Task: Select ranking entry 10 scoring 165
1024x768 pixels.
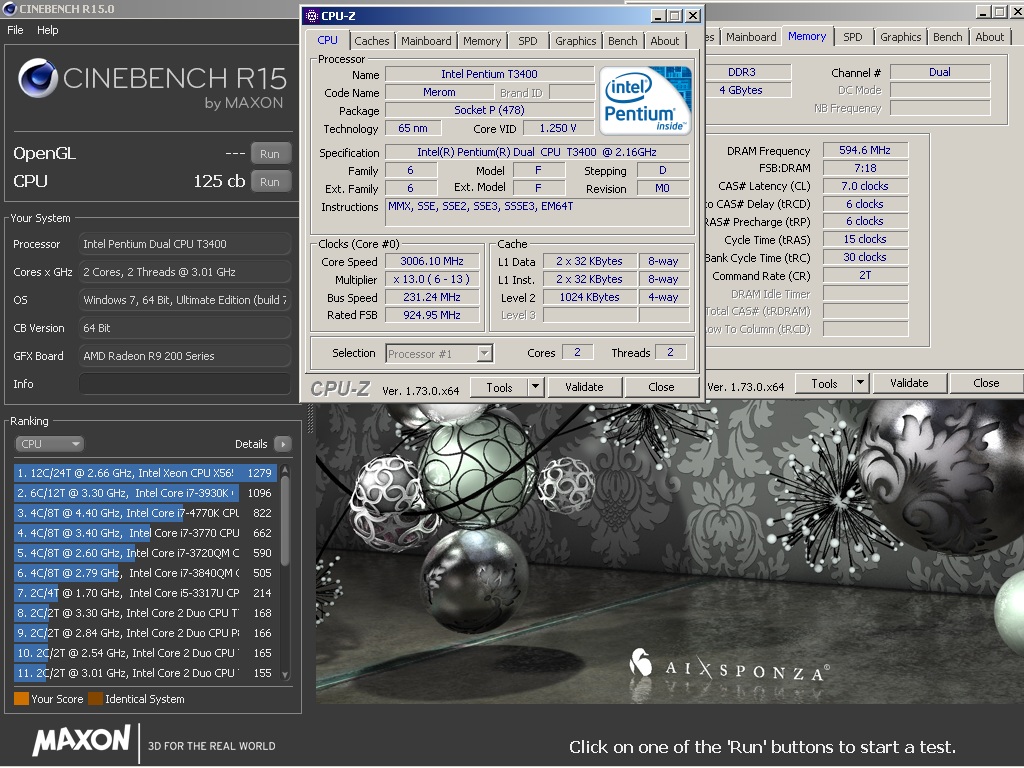Action: click(x=145, y=653)
